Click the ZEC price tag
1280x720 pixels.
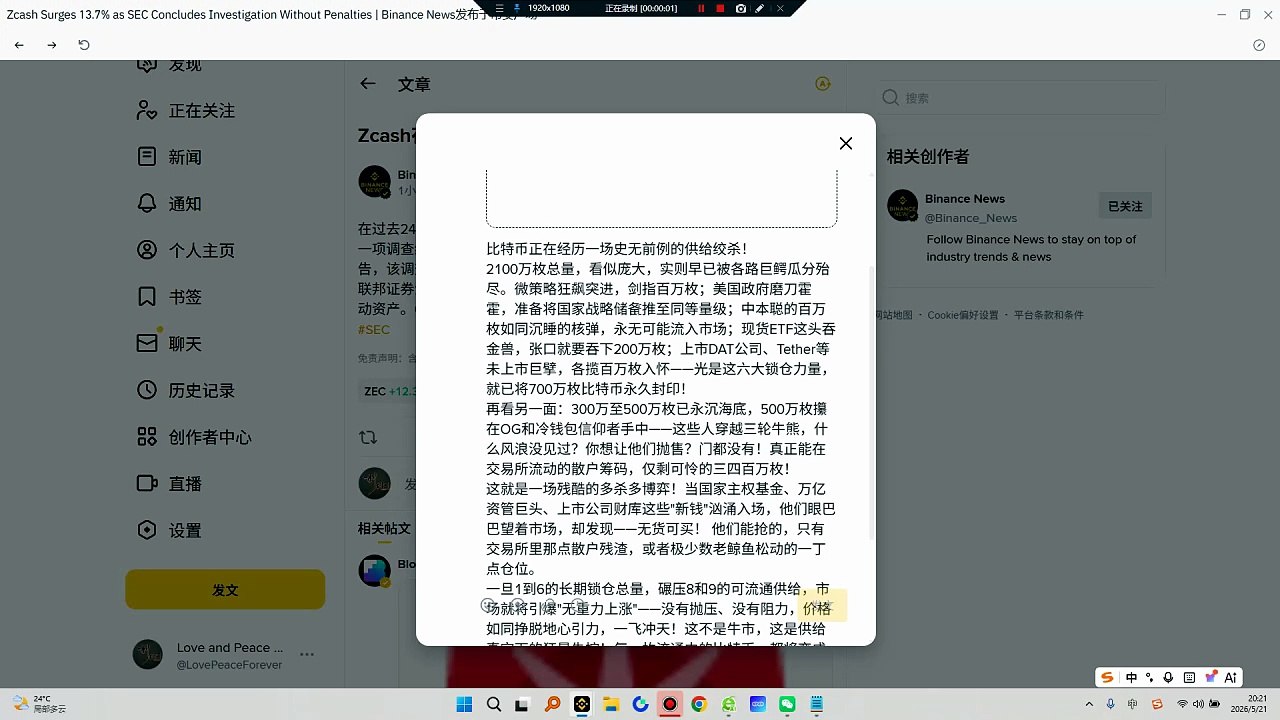[388, 391]
